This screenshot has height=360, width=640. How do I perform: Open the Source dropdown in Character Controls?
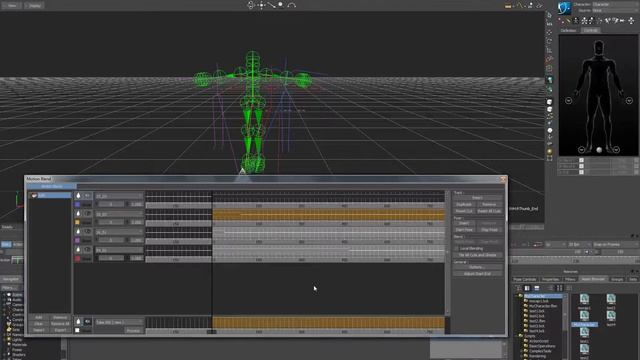pos(616,10)
